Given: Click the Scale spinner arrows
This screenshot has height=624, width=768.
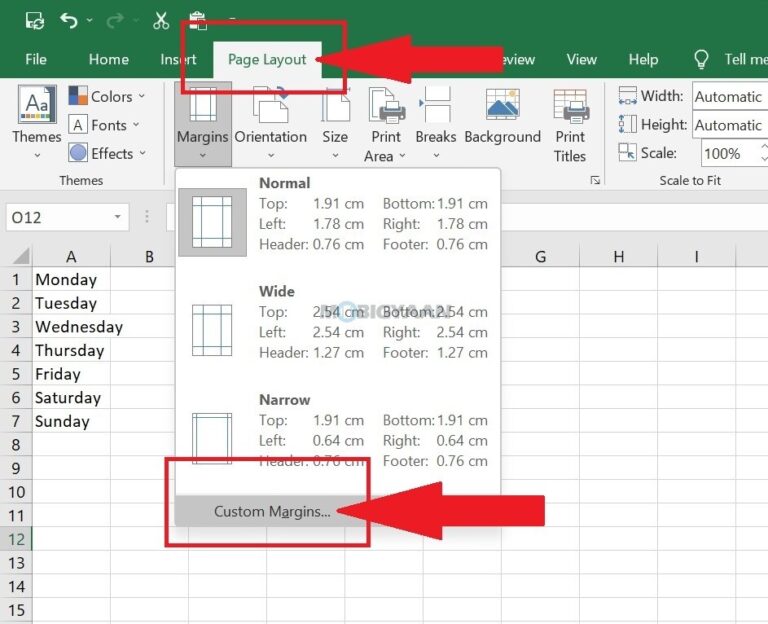Looking at the screenshot, I should pos(764,153).
